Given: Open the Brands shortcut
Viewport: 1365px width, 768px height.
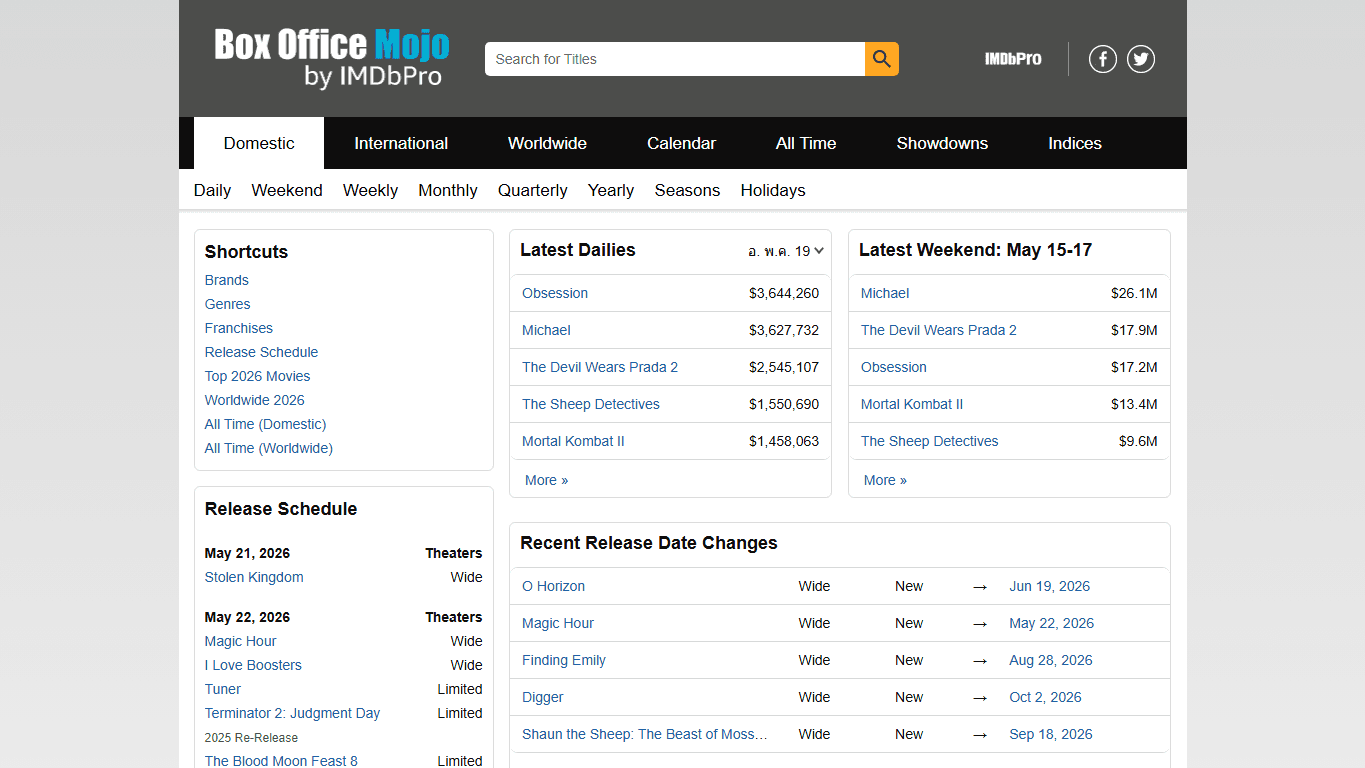Looking at the screenshot, I should pyautogui.click(x=227, y=280).
